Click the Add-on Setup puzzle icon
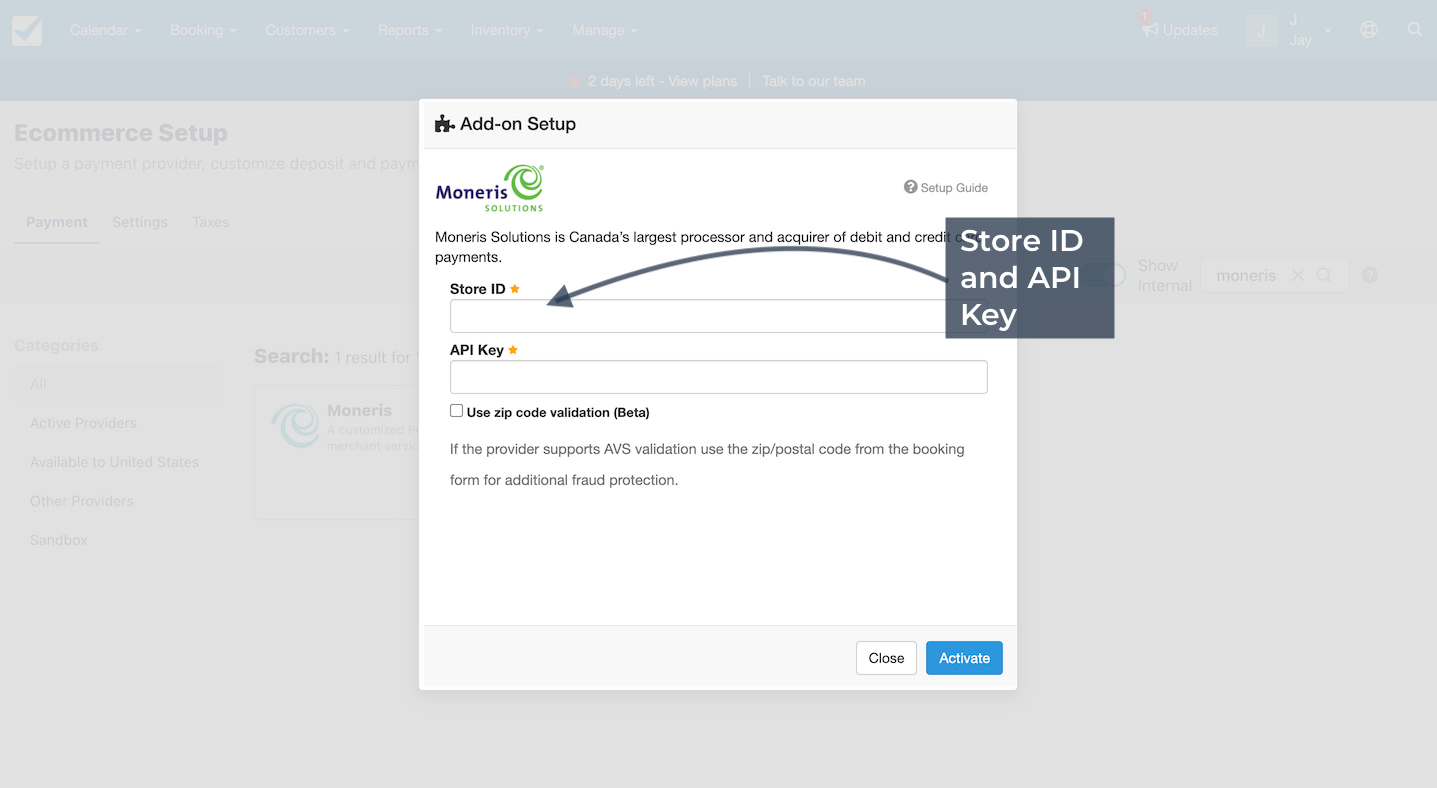This screenshot has height=788, width=1437. pos(445,124)
